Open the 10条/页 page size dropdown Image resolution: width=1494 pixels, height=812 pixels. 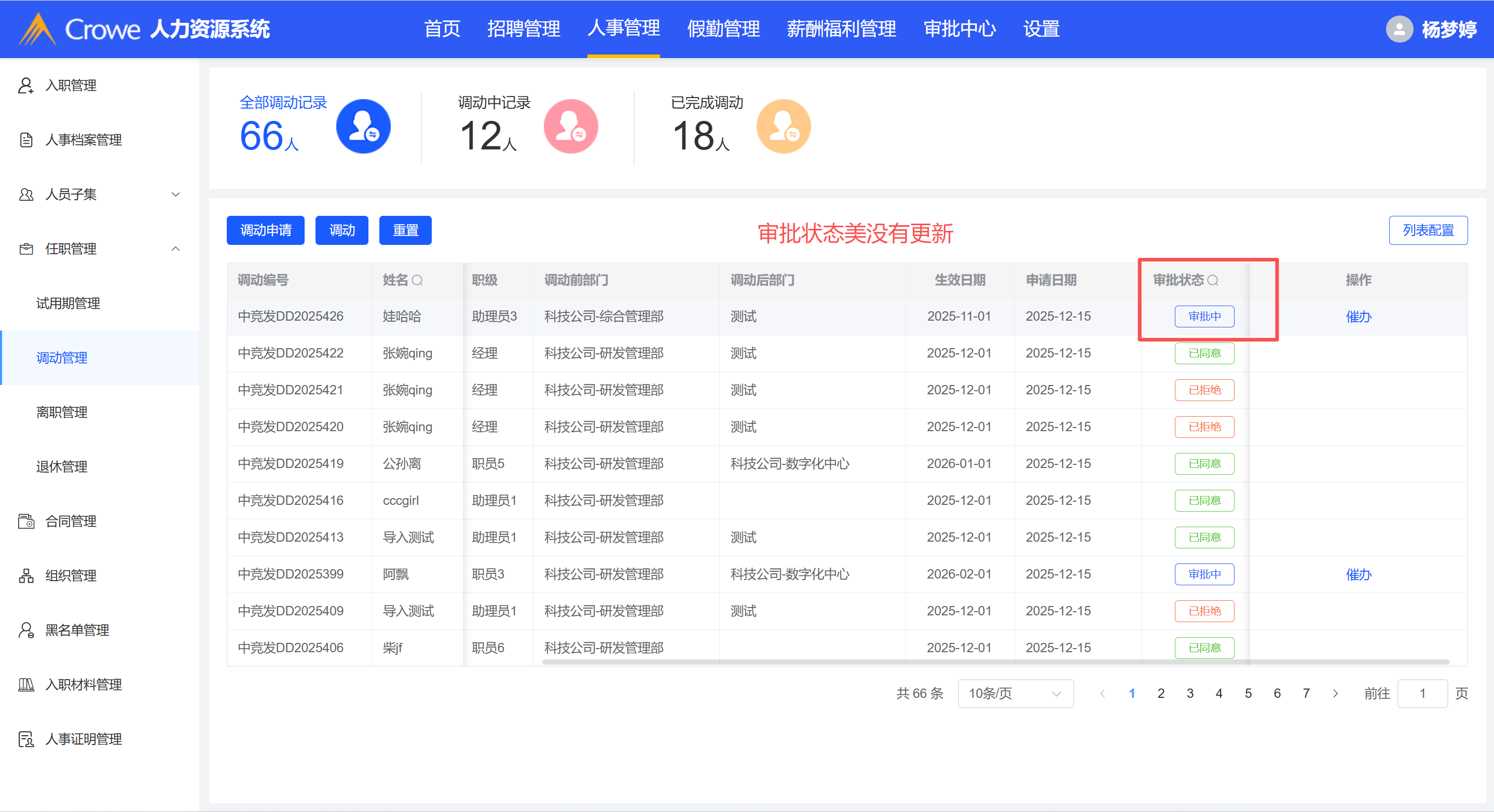1015,693
